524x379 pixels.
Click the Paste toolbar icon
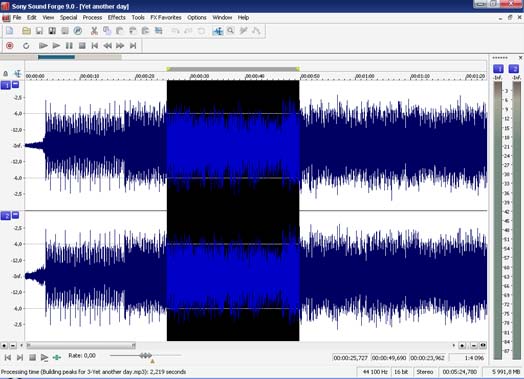point(120,31)
